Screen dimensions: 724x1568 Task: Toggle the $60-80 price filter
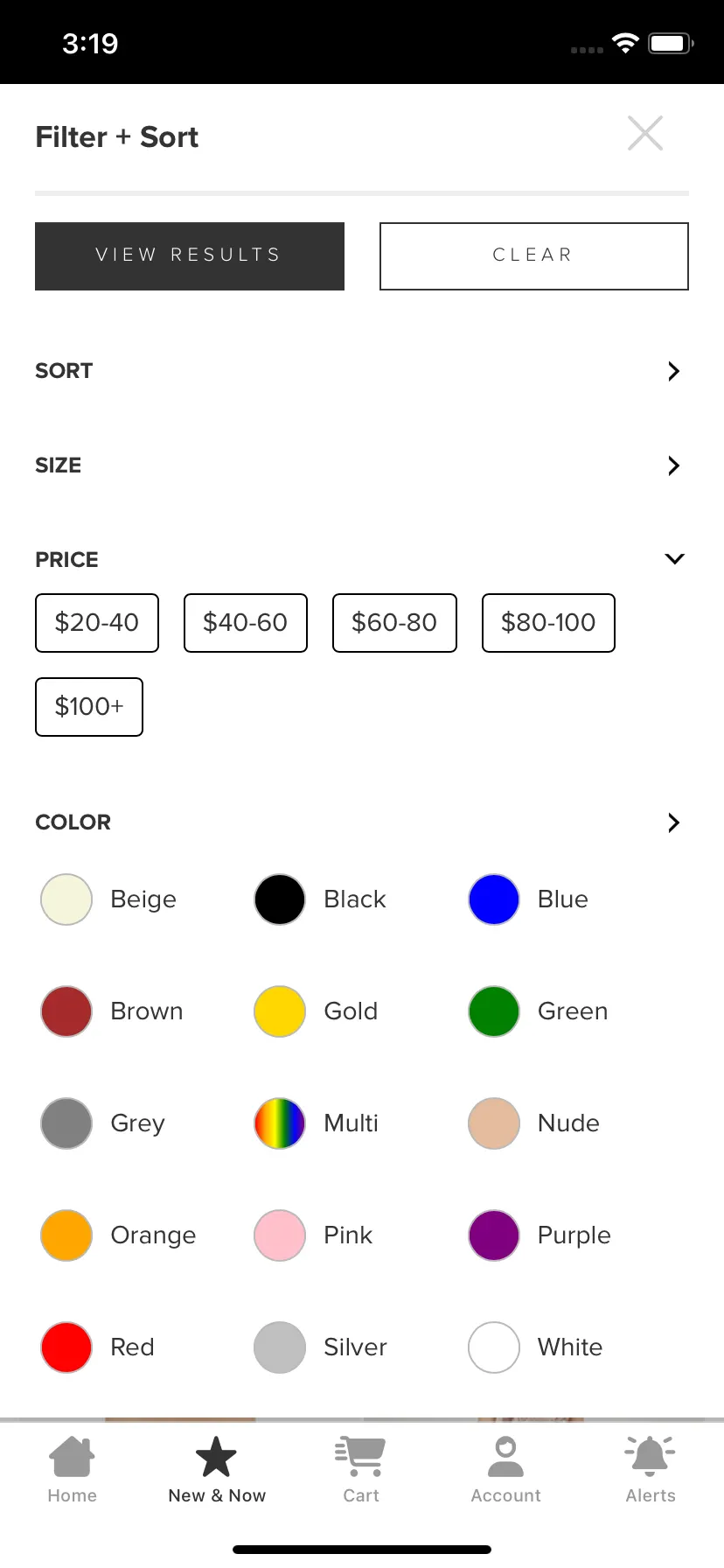click(x=394, y=623)
